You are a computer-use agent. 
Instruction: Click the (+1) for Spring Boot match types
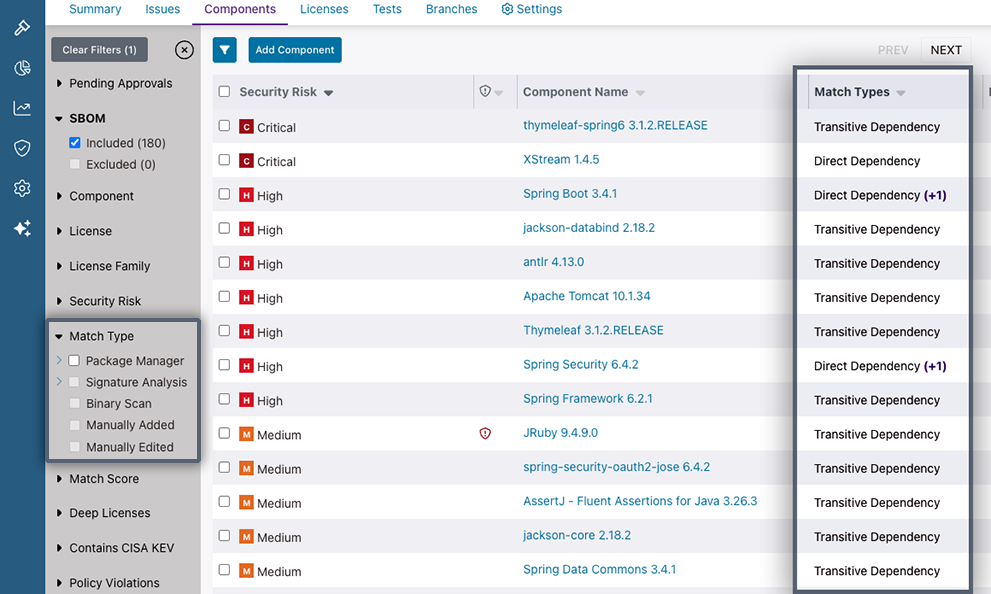[935, 195]
